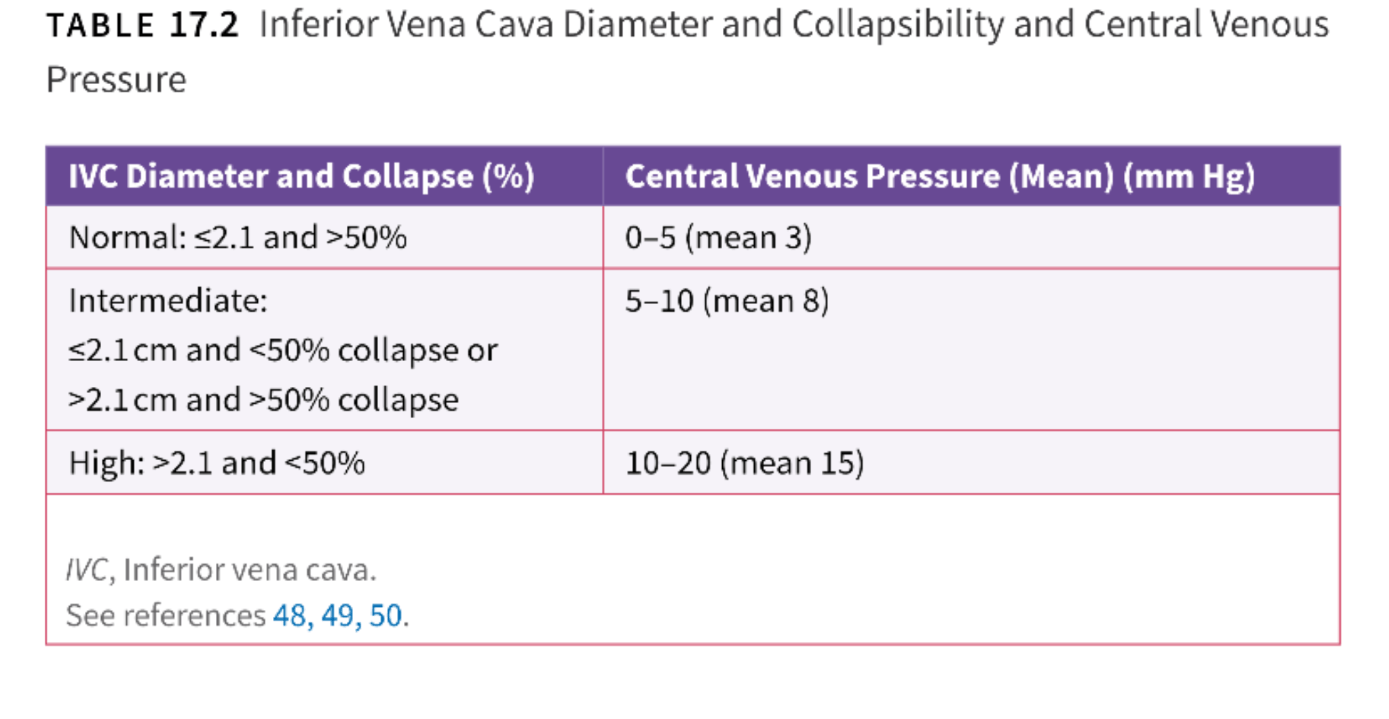1389x719 pixels.
Task: Open reference link 48
Action: (289, 615)
